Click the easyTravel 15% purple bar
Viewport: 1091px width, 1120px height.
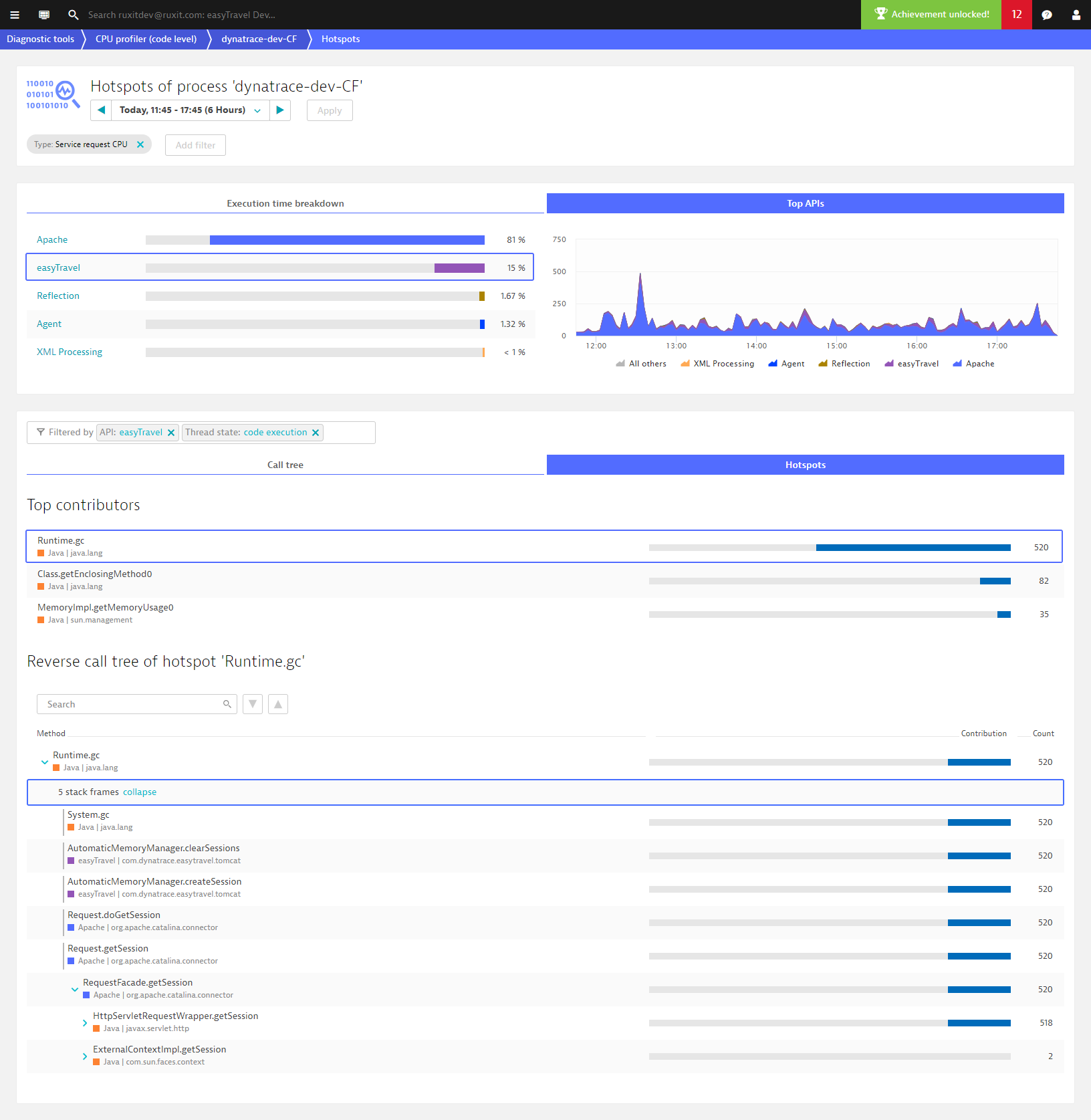tap(459, 268)
